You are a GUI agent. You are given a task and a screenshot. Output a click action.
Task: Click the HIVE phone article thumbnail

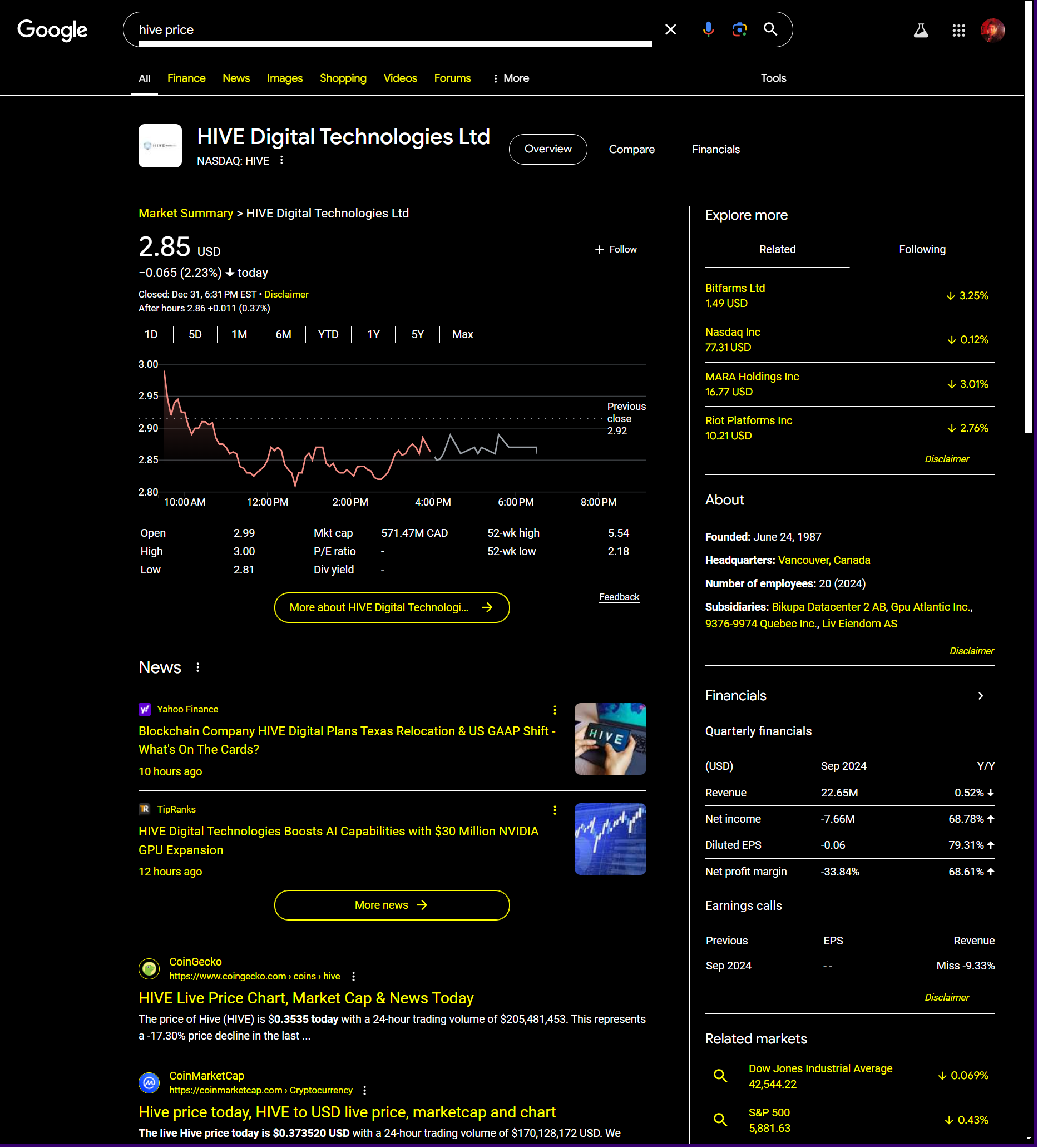610,739
